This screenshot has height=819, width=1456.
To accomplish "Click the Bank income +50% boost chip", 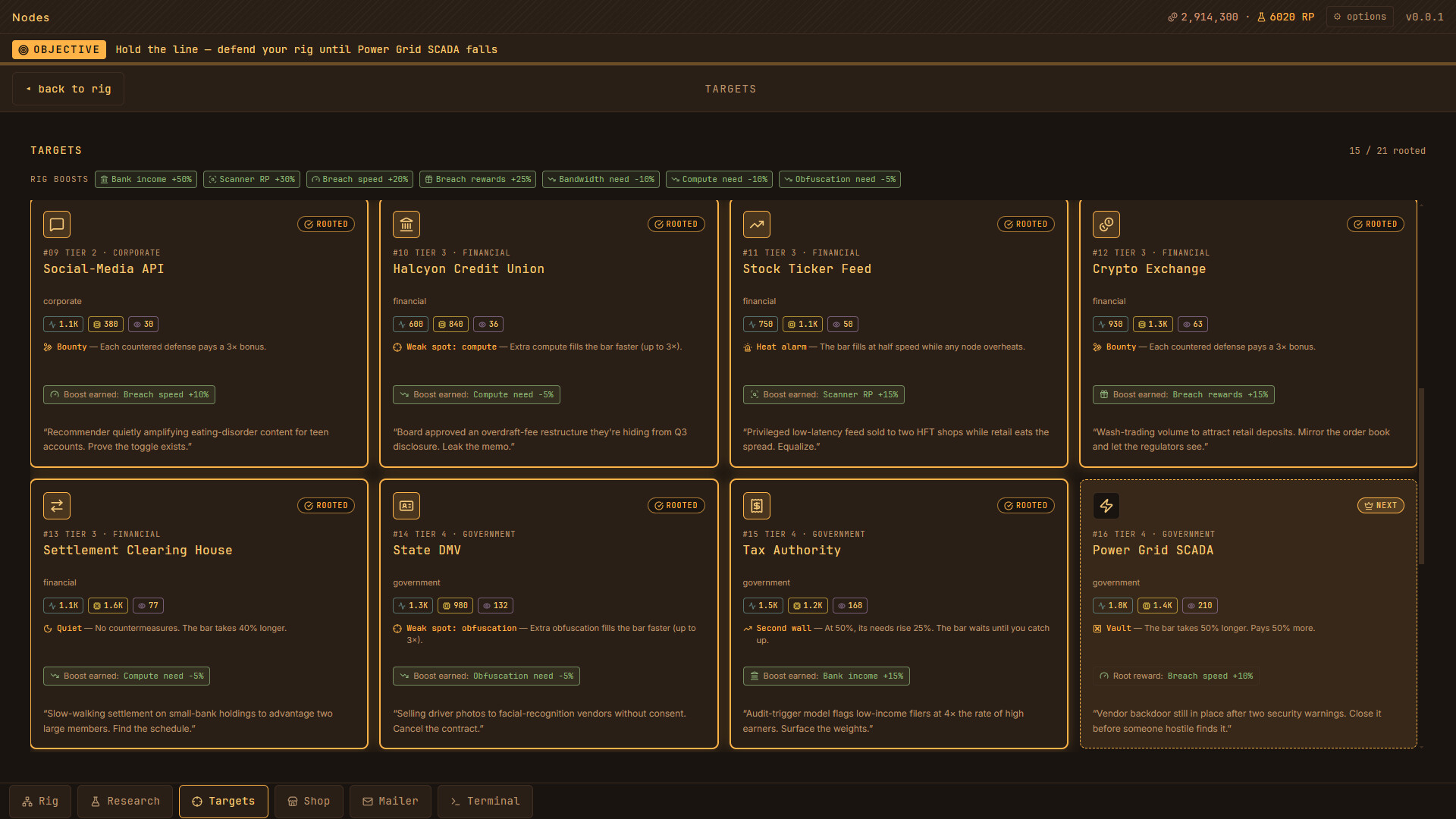I will click(146, 180).
